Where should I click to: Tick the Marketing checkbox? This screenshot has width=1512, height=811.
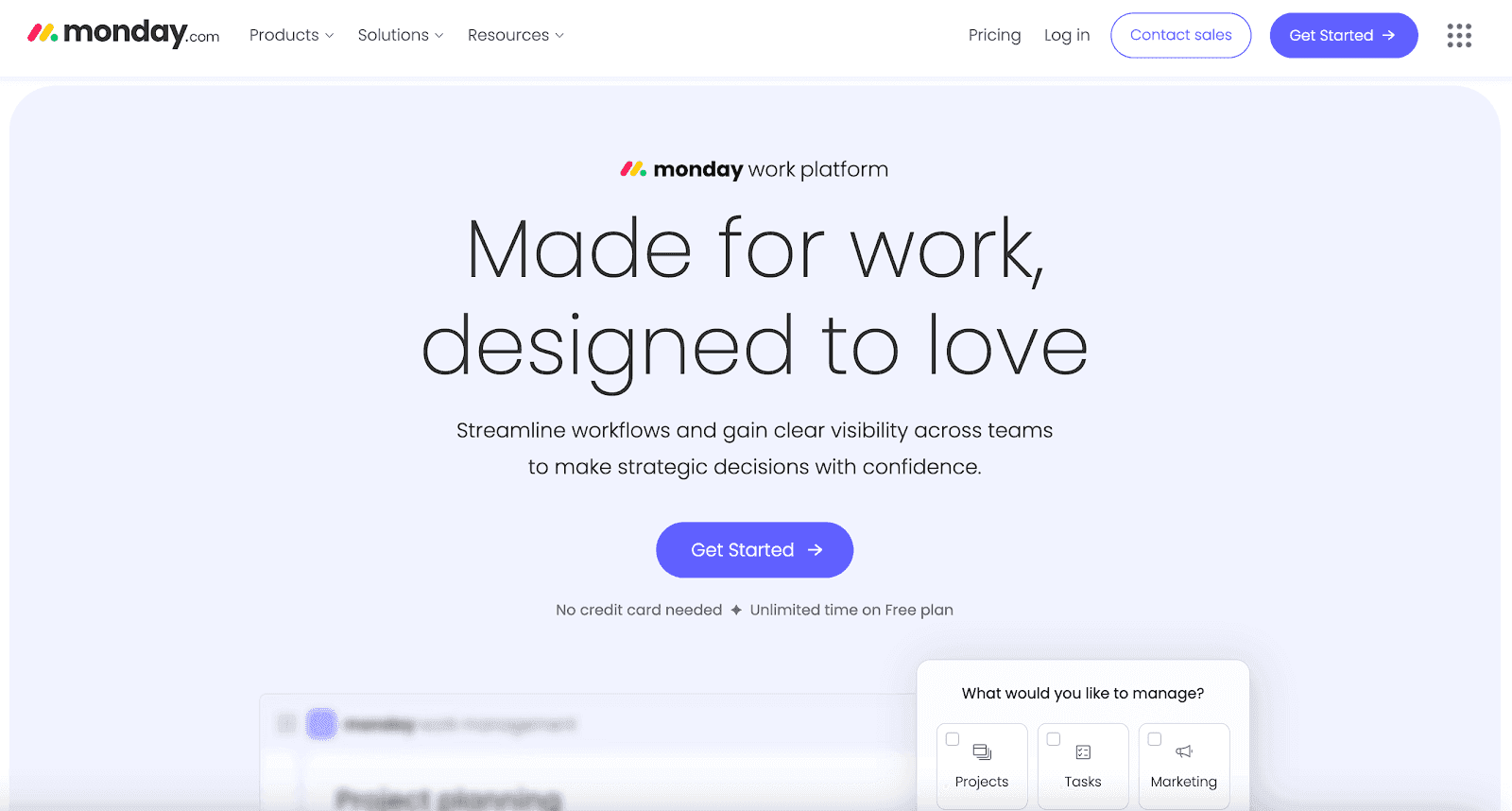pos(1155,739)
